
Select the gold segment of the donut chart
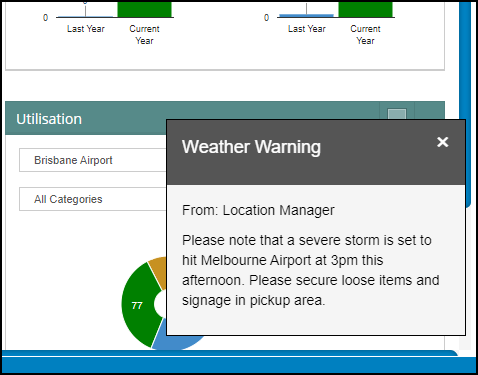tap(159, 271)
